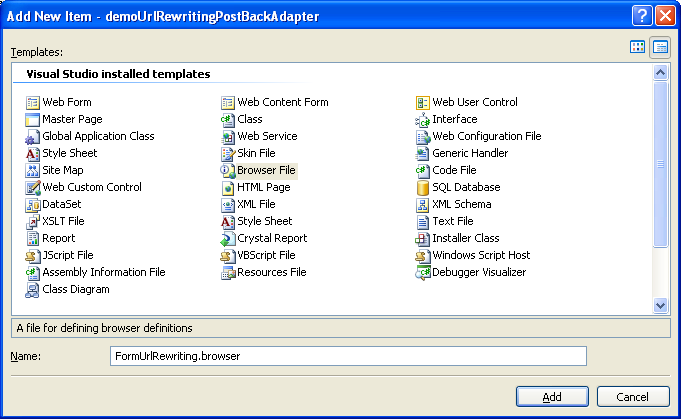This screenshot has height=419, width=681.
Task: Pick the Report template icon
Action: click(x=33, y=238)
